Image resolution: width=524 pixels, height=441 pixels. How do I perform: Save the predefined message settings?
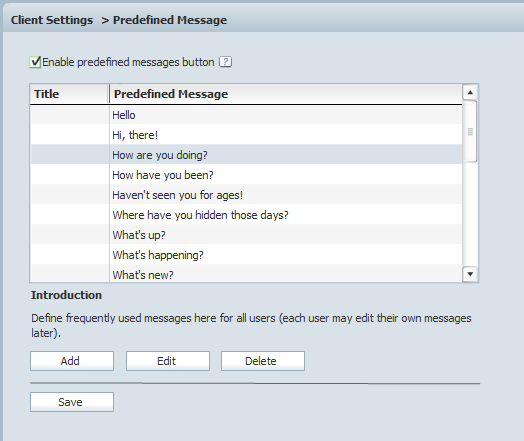click(72, 402)
